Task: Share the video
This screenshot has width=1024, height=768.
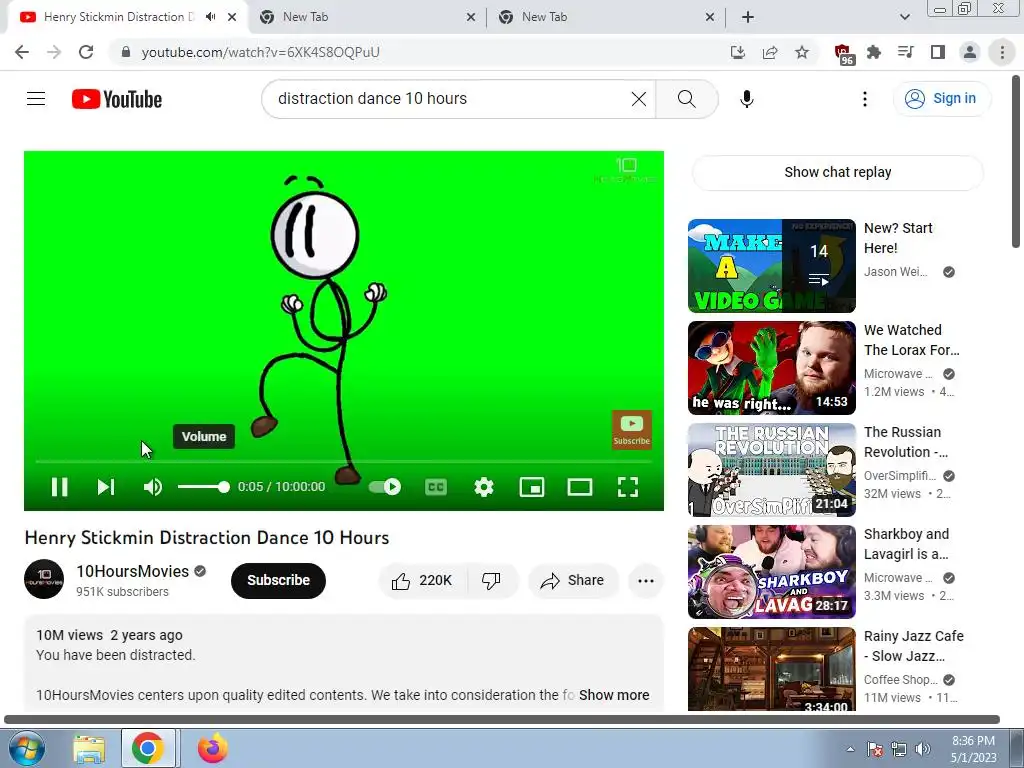Action: click(573, 580)
